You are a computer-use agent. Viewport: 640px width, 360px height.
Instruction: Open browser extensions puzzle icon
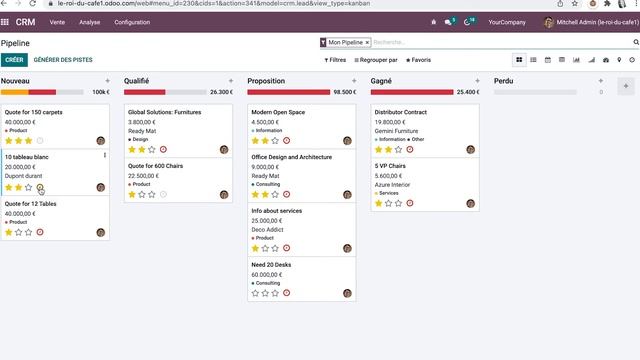[607, 3]
